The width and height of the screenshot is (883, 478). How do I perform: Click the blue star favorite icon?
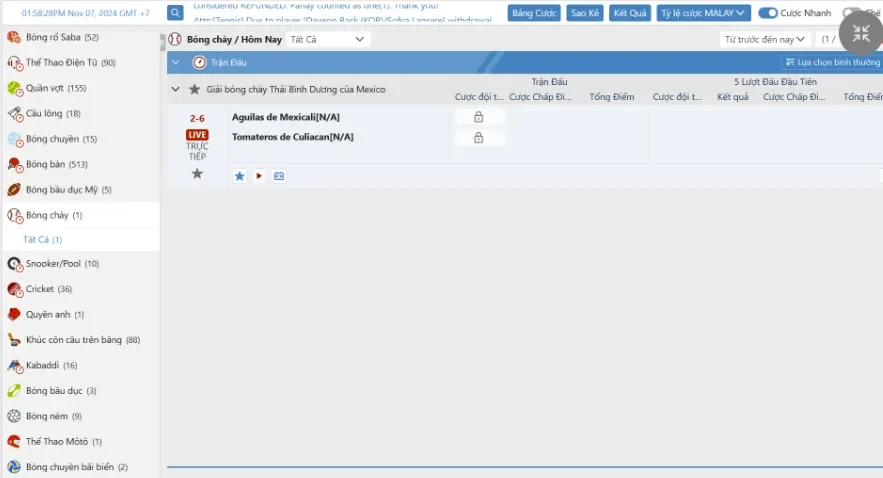pyautogui.click(x=240, y=176)
